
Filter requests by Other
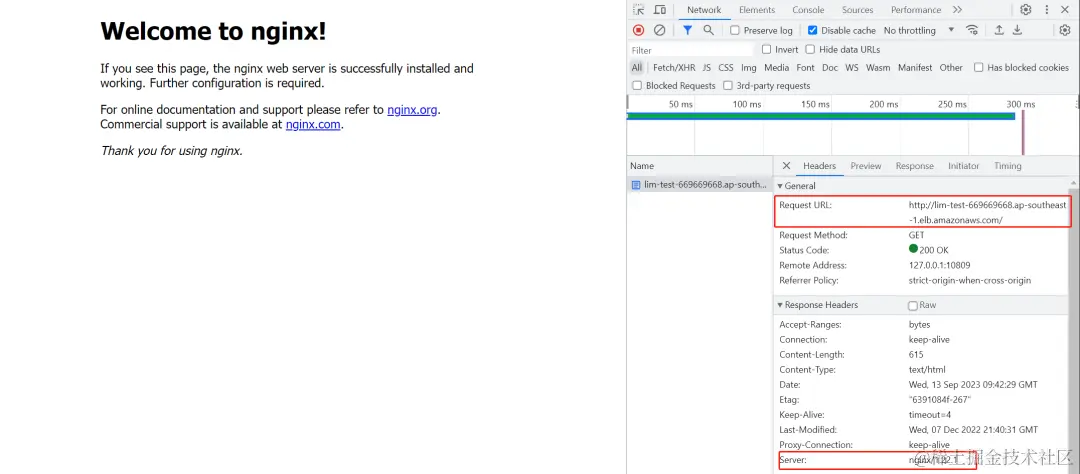(x=951, y=68)
